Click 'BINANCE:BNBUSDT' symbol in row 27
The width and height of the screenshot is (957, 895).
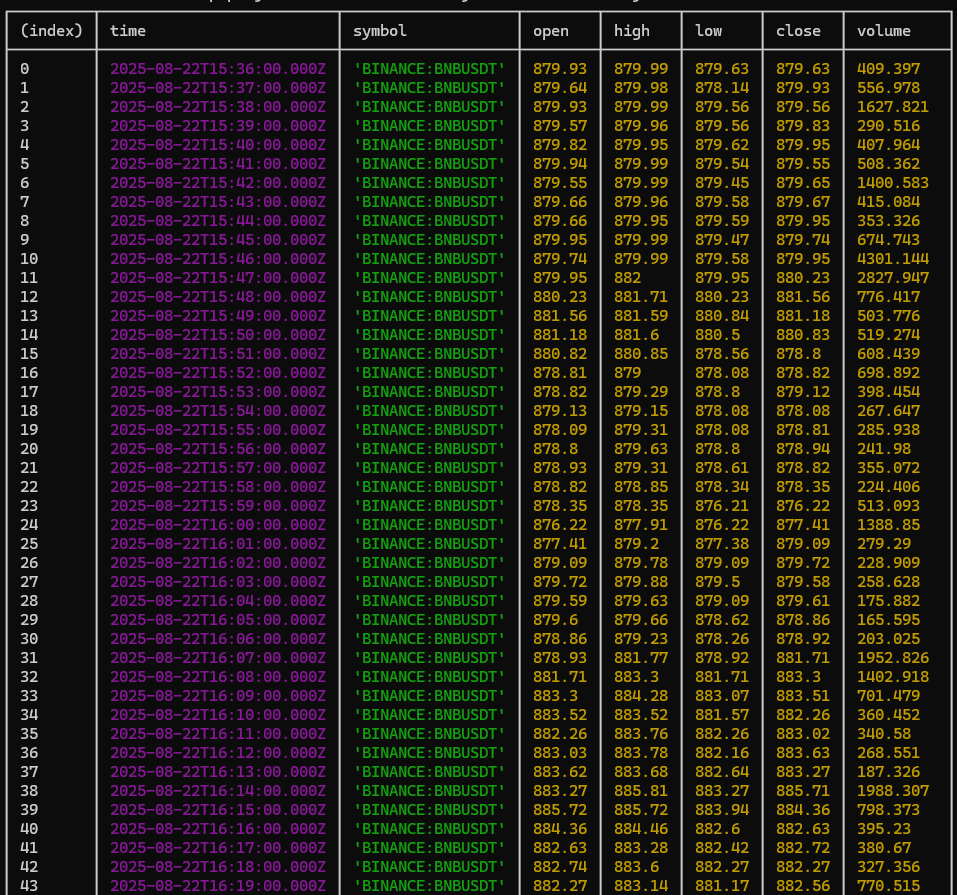click(429, 582)
